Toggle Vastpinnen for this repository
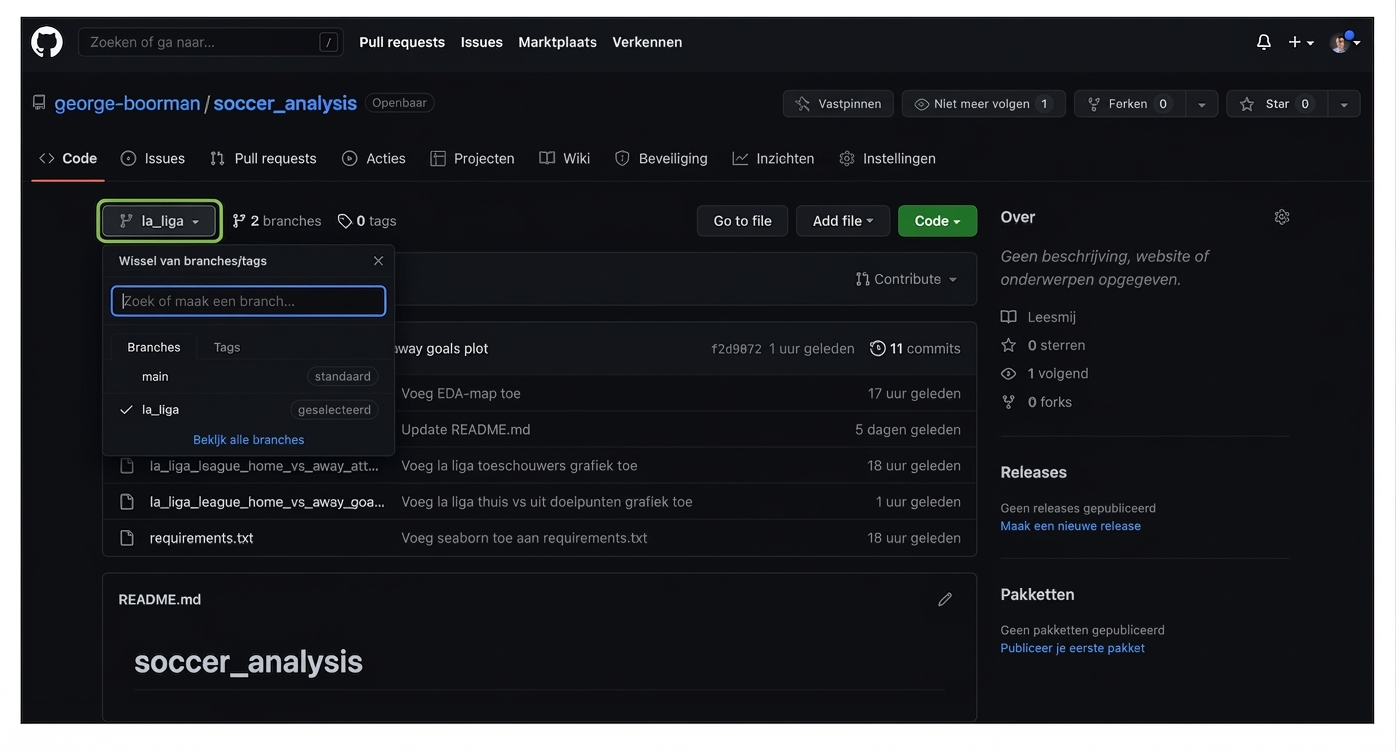The width and height of the screenshot is (1396, 752). (837, 103)
